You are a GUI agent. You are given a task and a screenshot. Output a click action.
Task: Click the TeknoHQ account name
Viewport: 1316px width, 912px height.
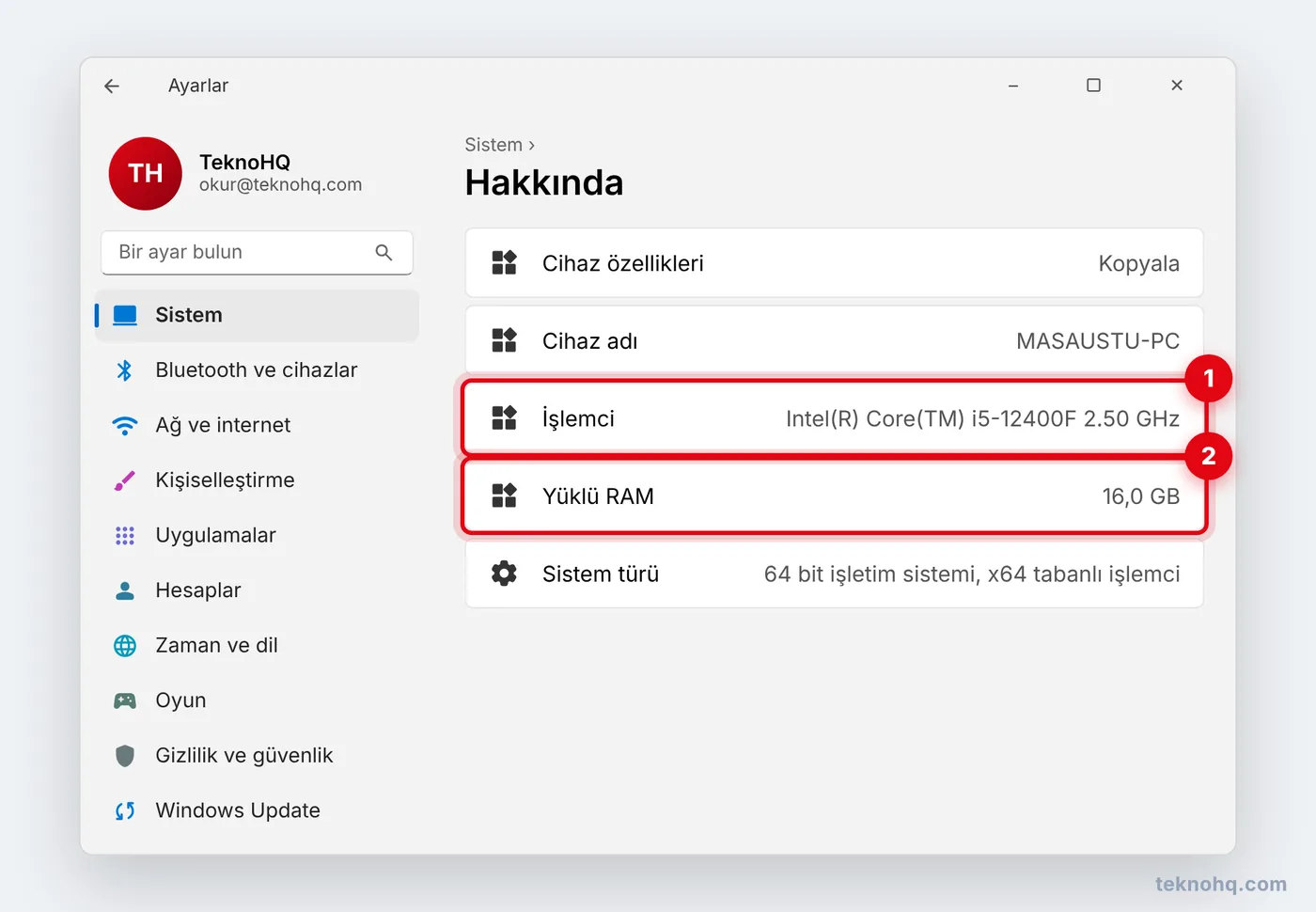click(244, 162)
